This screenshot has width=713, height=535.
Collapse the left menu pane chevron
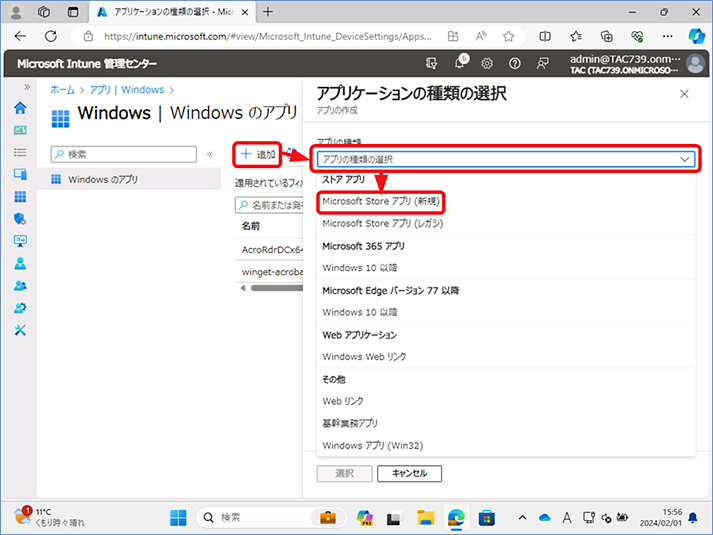point(210,154)
